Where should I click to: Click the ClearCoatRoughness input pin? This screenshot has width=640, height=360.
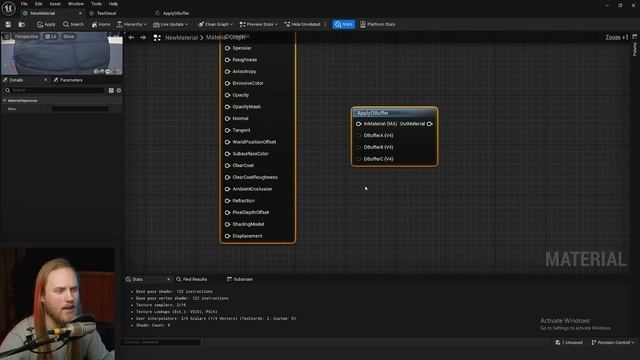[x=228, y=178]
